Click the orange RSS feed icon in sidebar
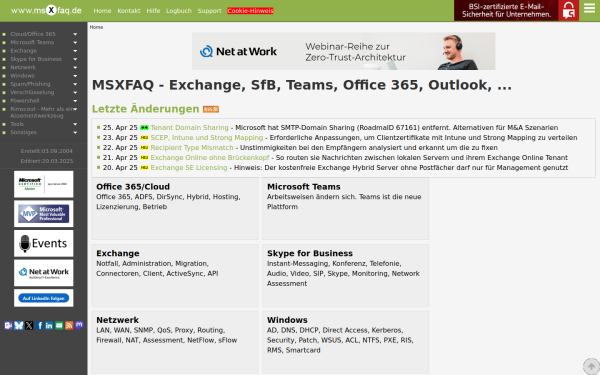The width and height of the screenshot is (600, 375). pyautogui.click(x=69, y=325)
